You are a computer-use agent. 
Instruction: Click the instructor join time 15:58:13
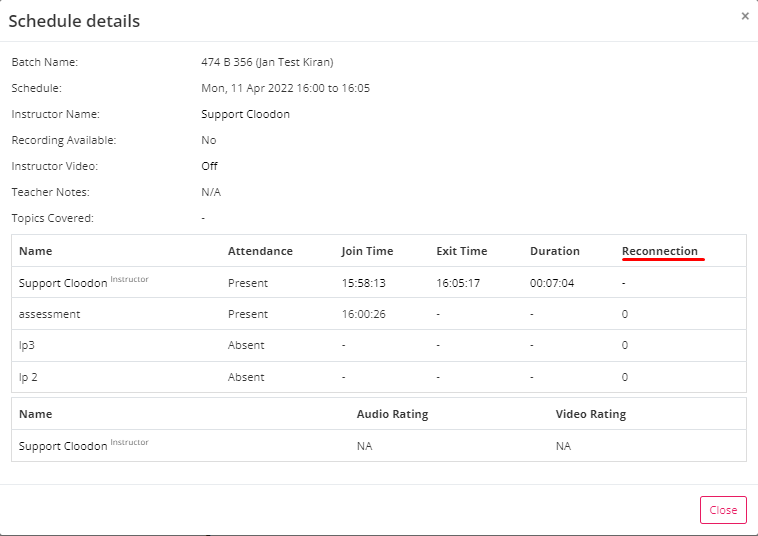point(364,283)
